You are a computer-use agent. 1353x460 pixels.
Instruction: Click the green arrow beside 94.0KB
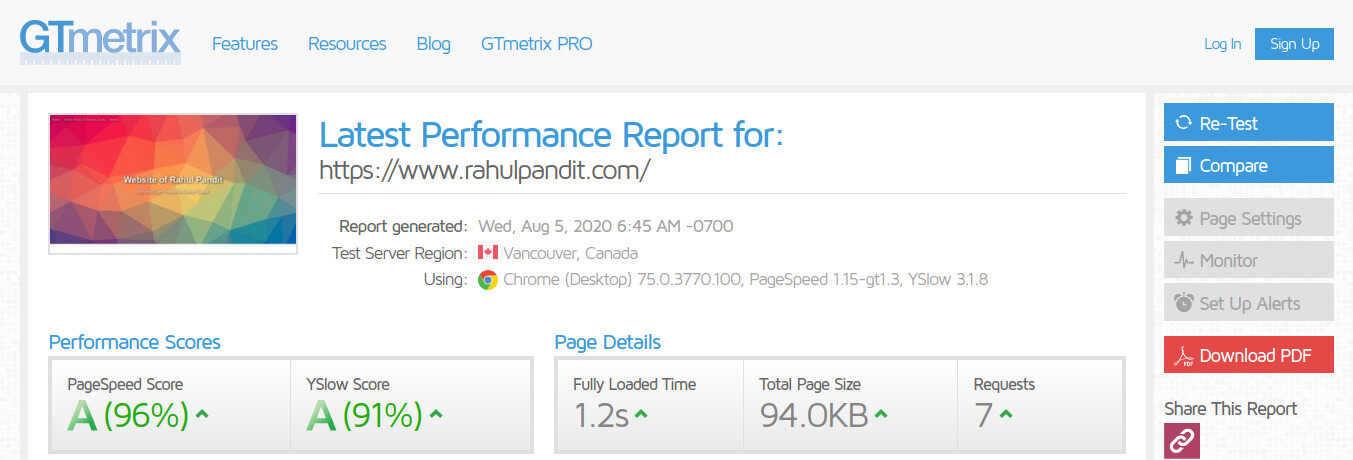[x=882, y=414]
